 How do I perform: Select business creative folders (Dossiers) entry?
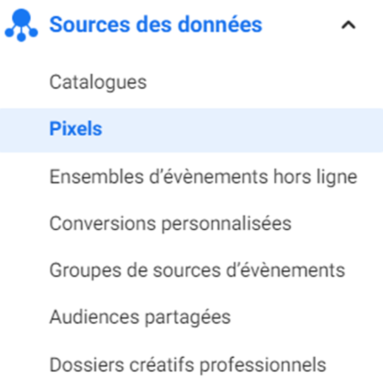[188, 365]
